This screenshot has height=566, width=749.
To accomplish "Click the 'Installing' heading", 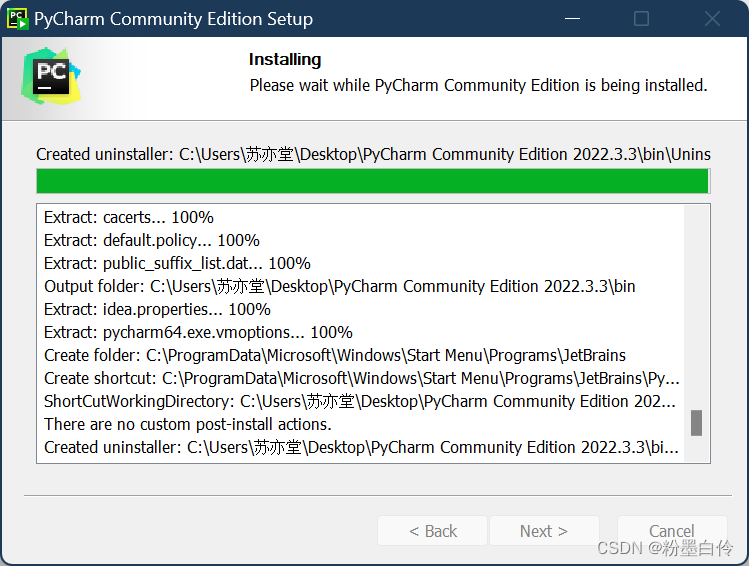I will click(x=285, y=59).
